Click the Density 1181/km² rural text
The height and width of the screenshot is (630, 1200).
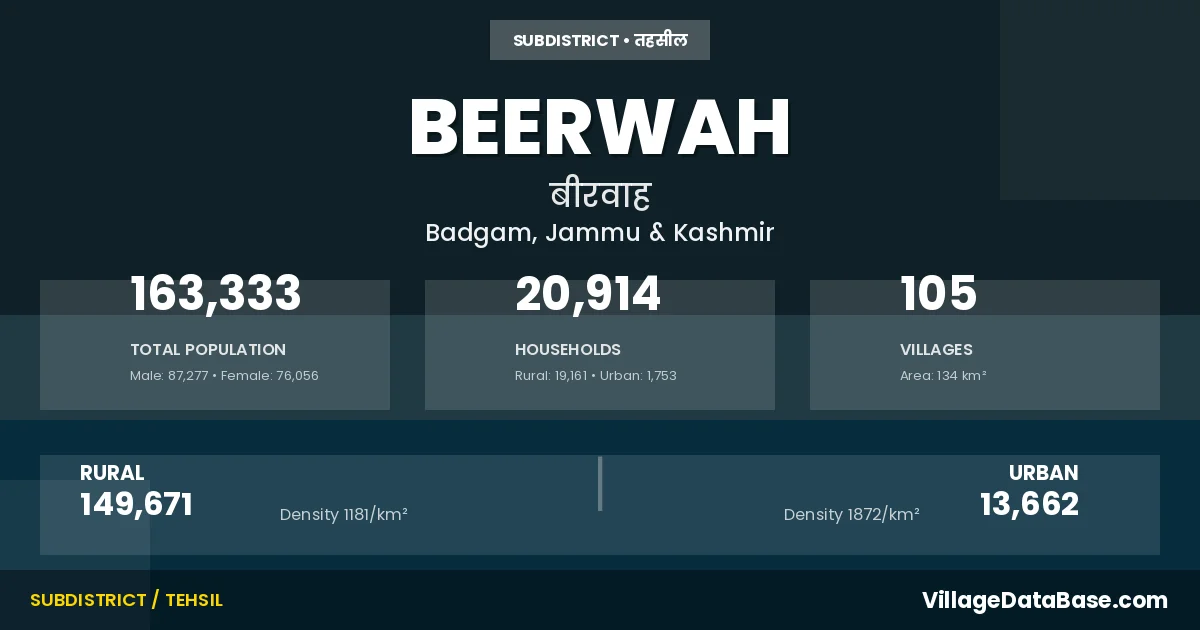point(344,515)
